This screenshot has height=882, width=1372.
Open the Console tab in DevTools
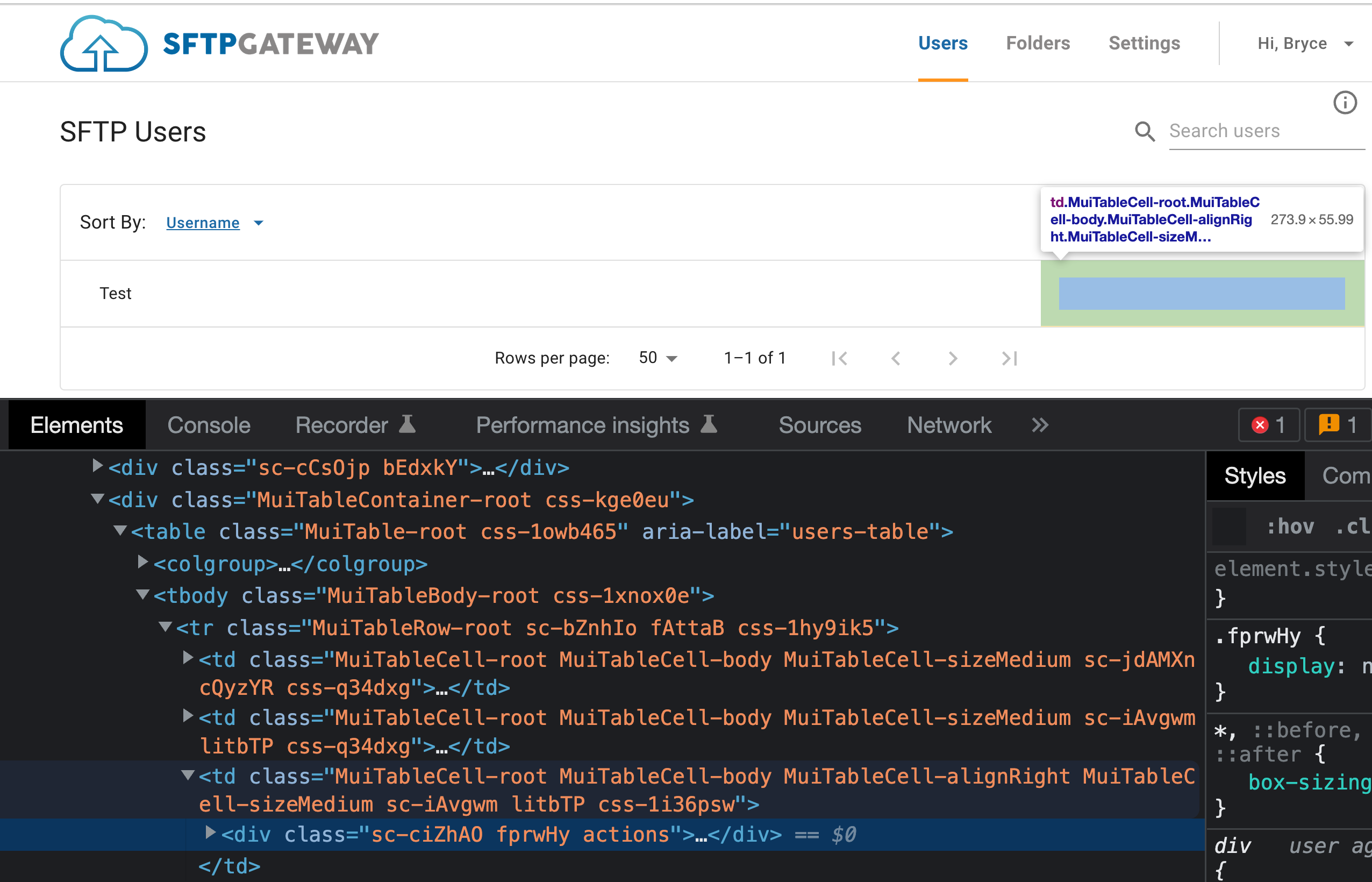click(x=209, y=425)
